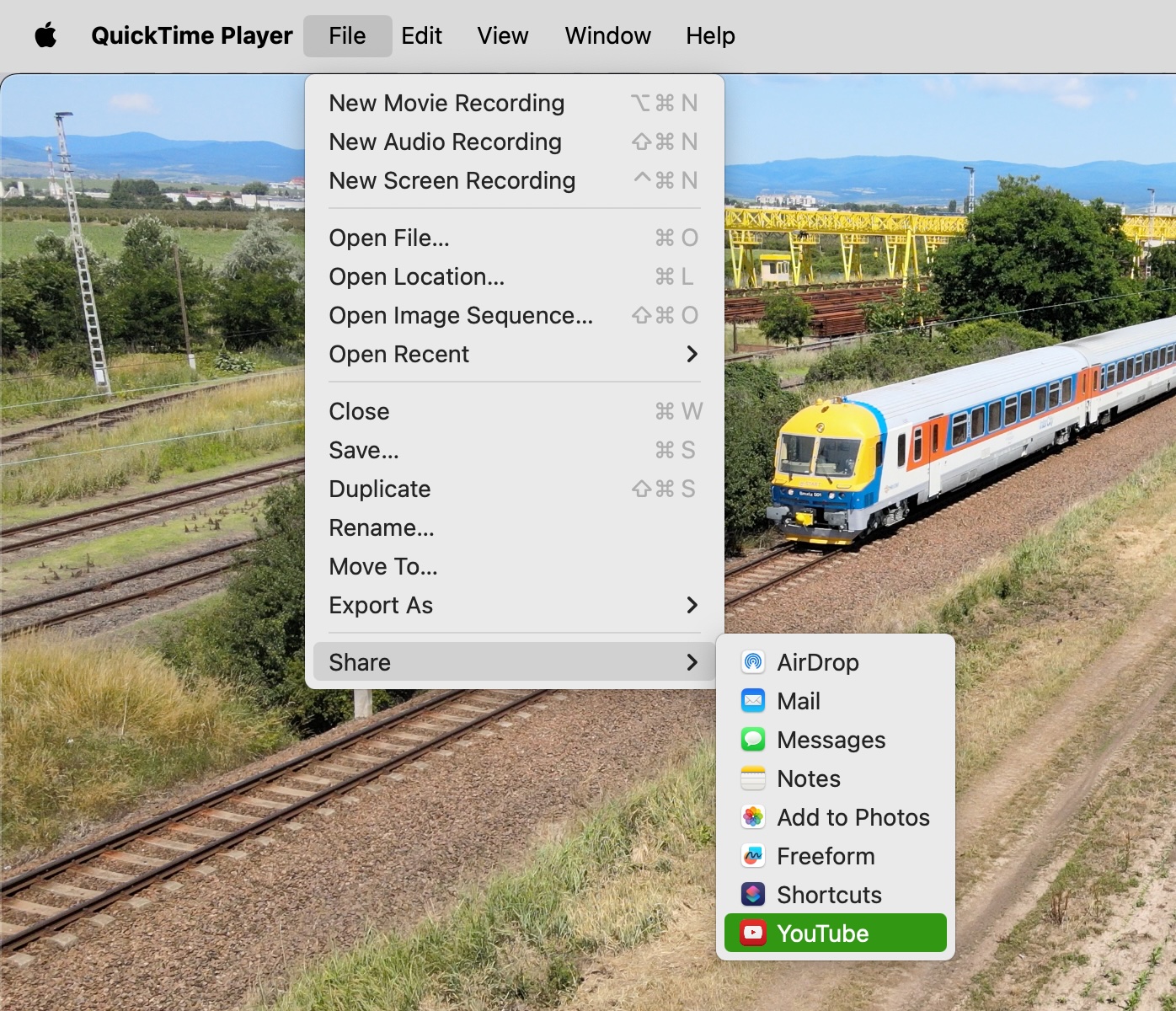The width and height of the screenshot is (1176, 1011).
Task: Select Add to Photos label
Action: (853, 817)
